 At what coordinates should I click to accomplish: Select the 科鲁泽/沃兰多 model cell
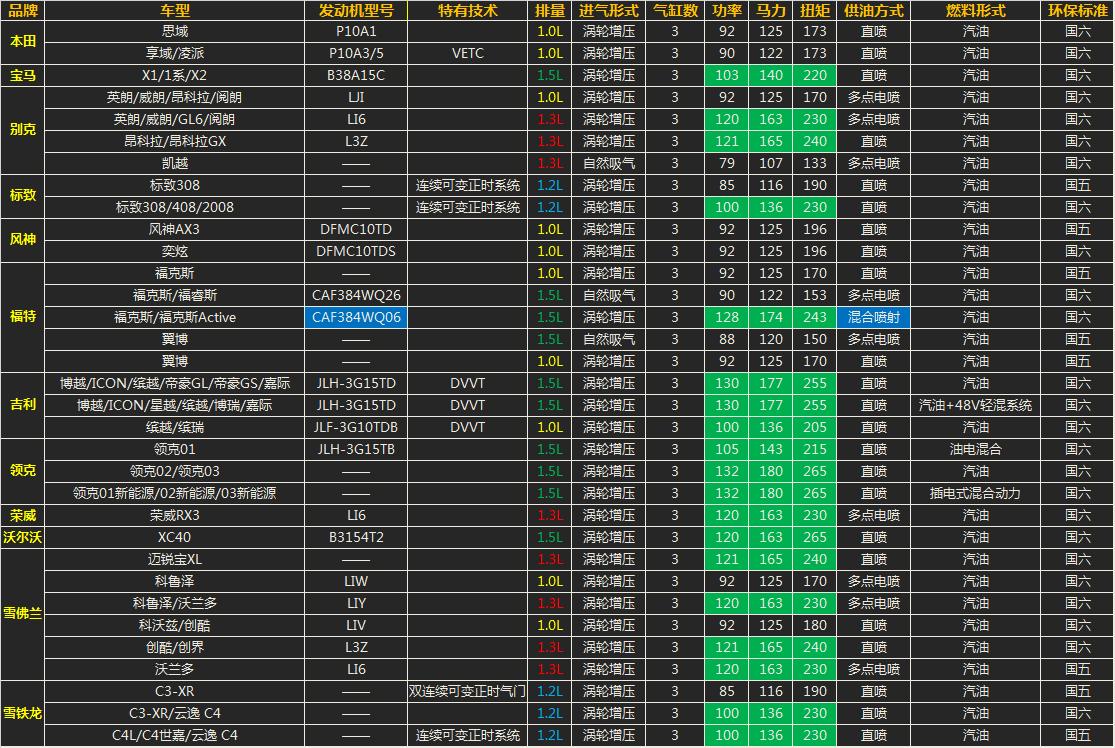point(174,604)
